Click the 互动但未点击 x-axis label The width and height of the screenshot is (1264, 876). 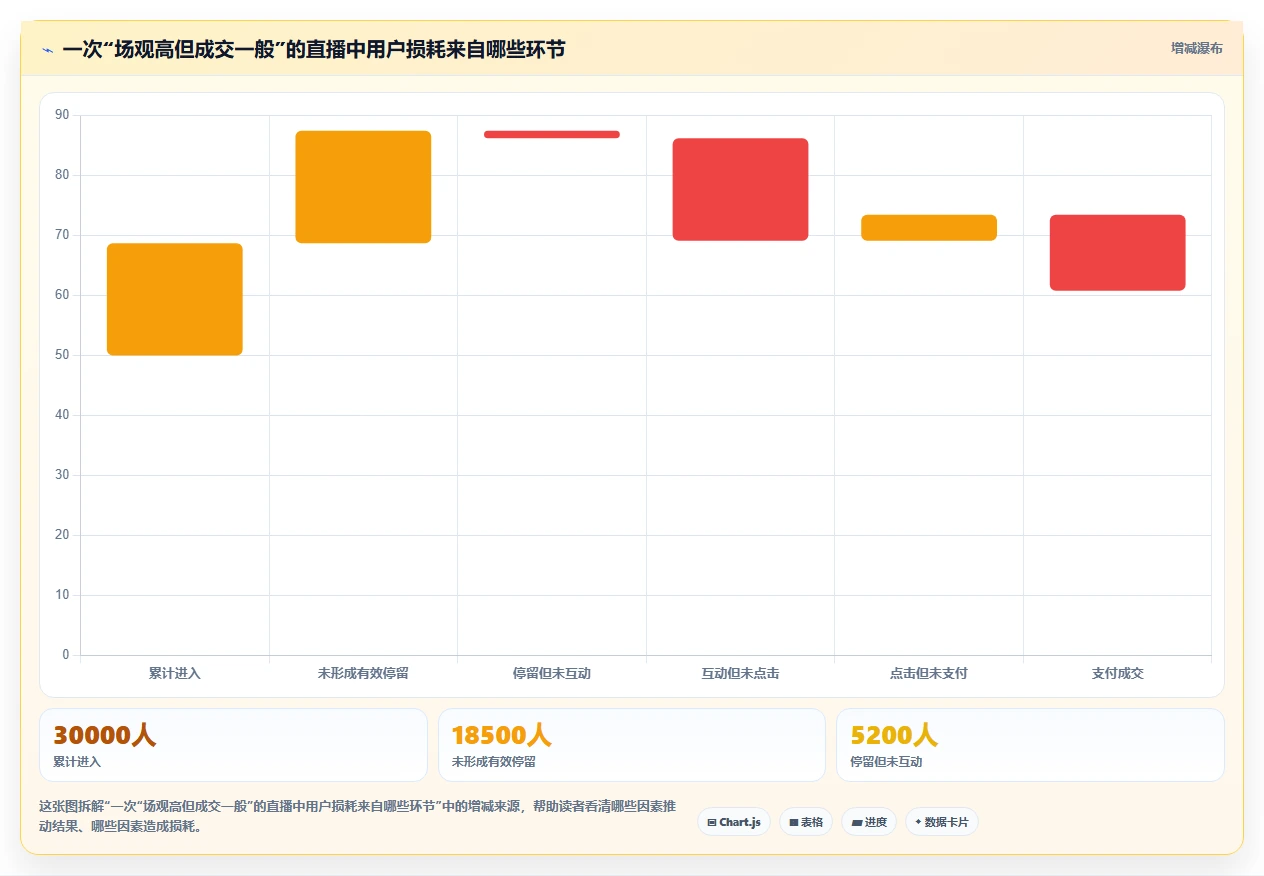pyautogui.click(x=740, y=674)
